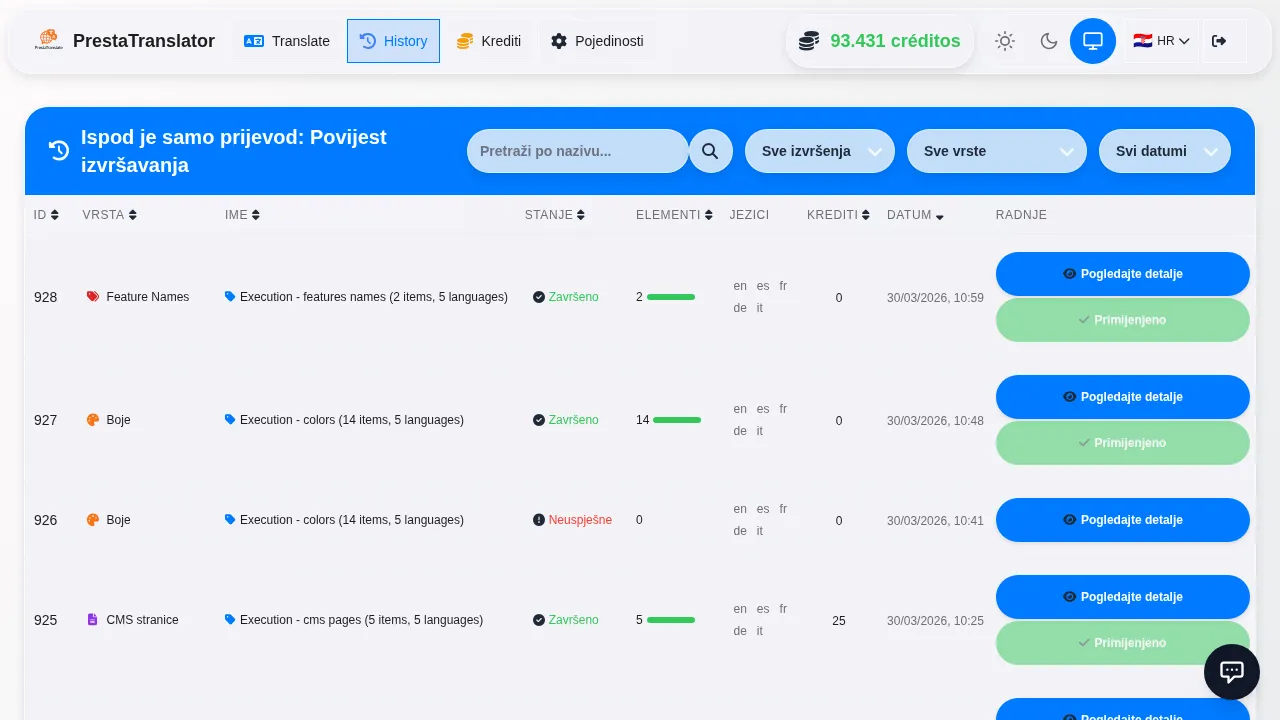Open the chat support bubble icon
Viewport: 1280px width, 720px height.
coord(1231,672)
